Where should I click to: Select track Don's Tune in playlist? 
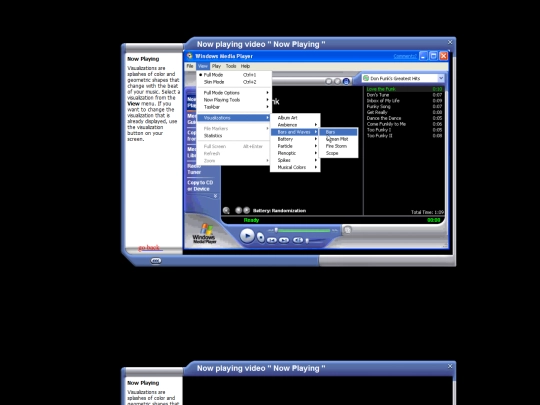click(404, 95)
